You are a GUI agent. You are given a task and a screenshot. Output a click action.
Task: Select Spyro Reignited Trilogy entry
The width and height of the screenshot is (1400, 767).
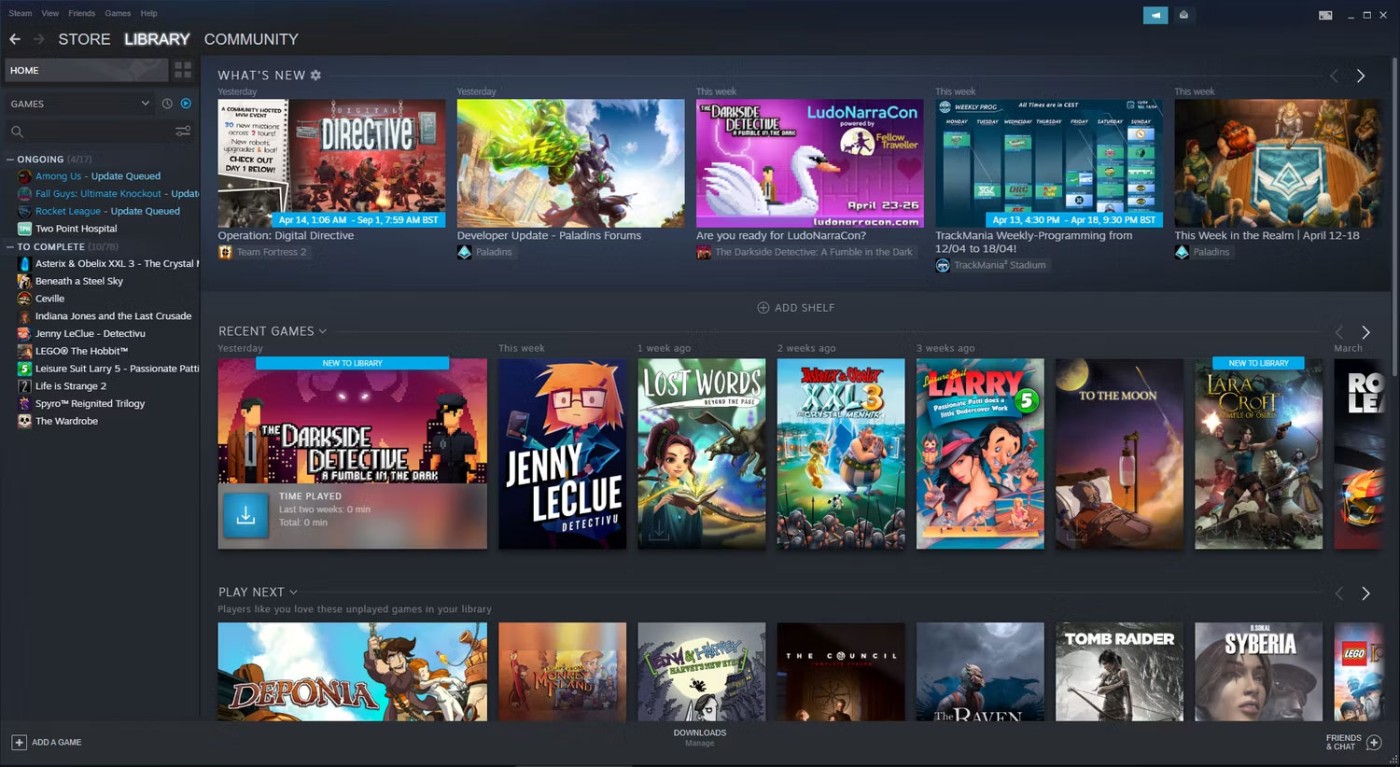tap(90, 404)
